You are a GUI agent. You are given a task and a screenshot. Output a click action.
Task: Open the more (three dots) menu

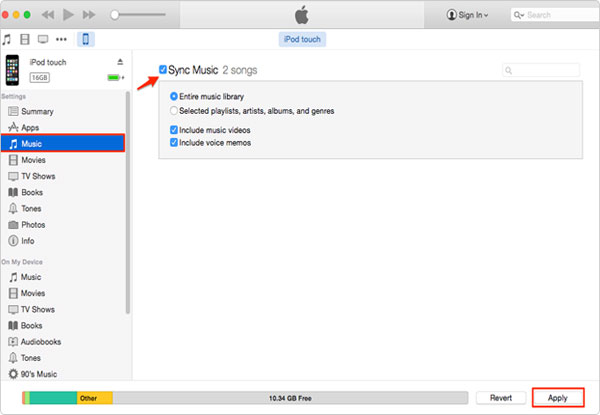[x=61, y=39]
